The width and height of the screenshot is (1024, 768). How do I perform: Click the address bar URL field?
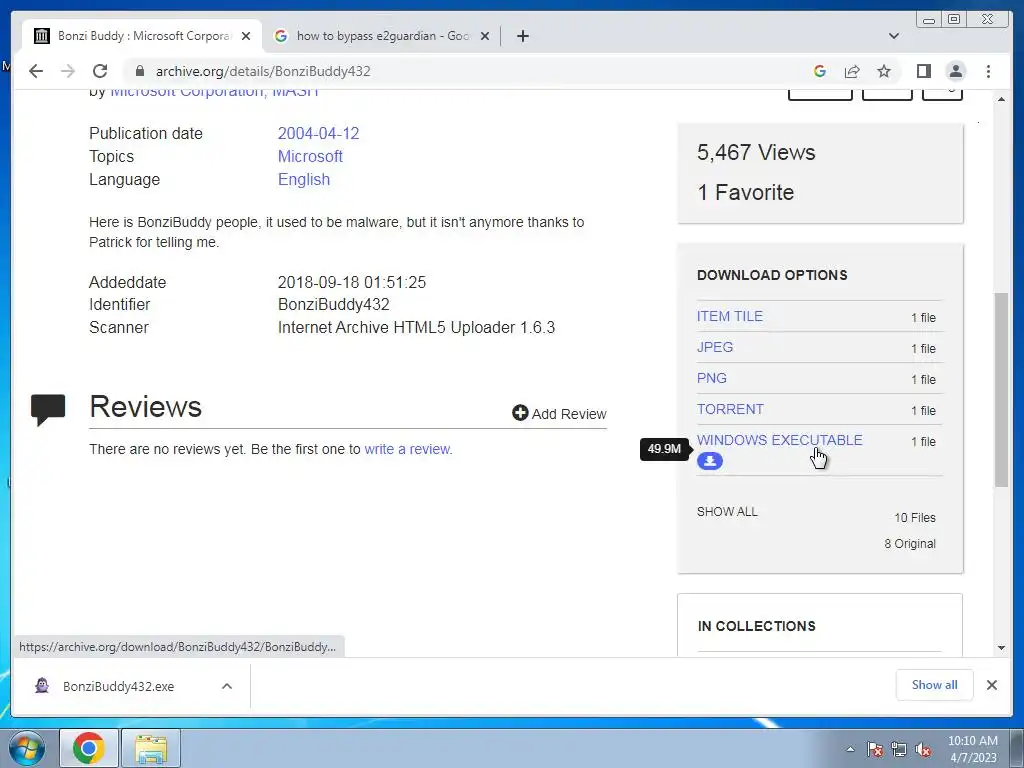(470, 71)
